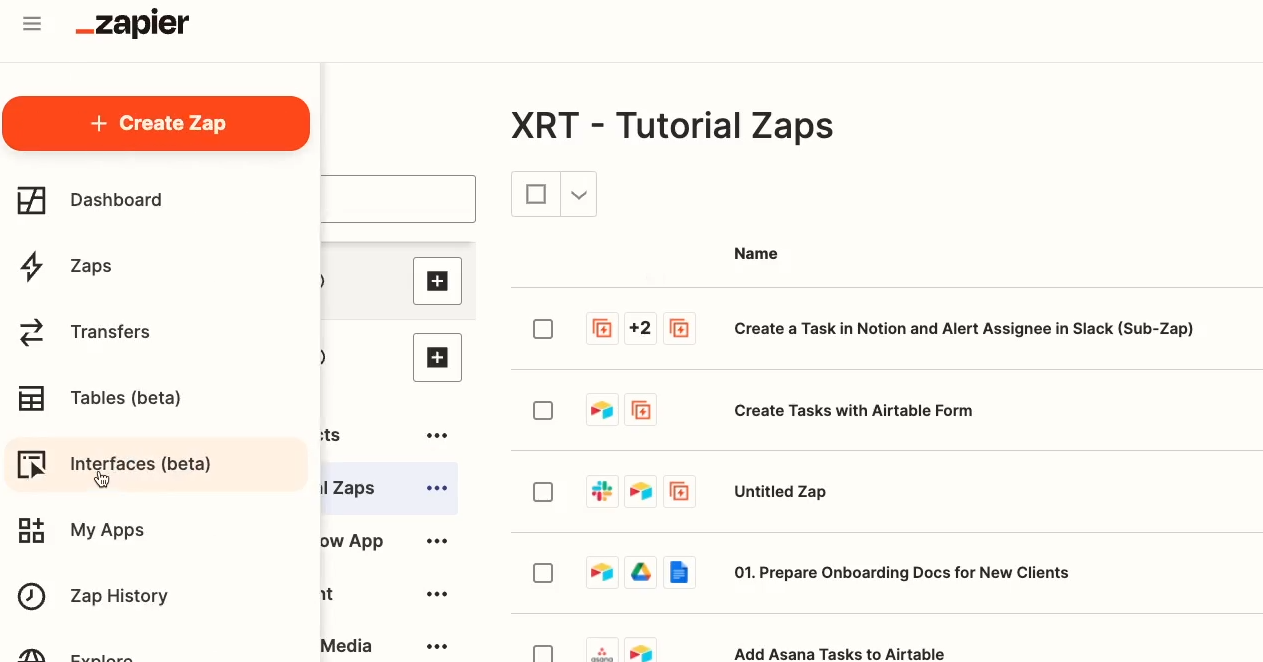Open the 'Create a Task in Notion' Zap
1263x662 pixels.
(963, 329)
